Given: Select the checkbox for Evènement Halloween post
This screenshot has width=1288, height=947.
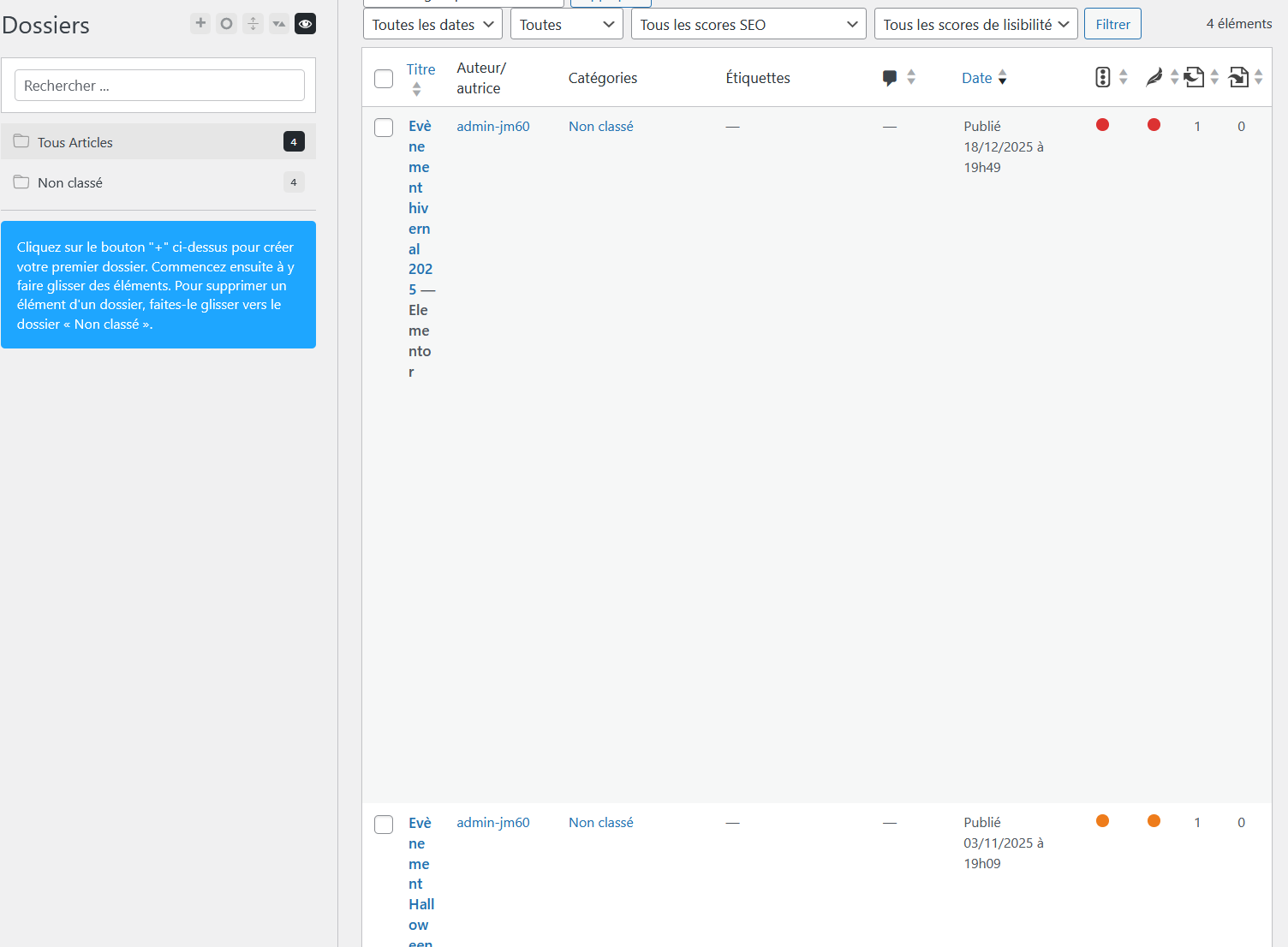Looking at the screenshot, I should point(384,825).
